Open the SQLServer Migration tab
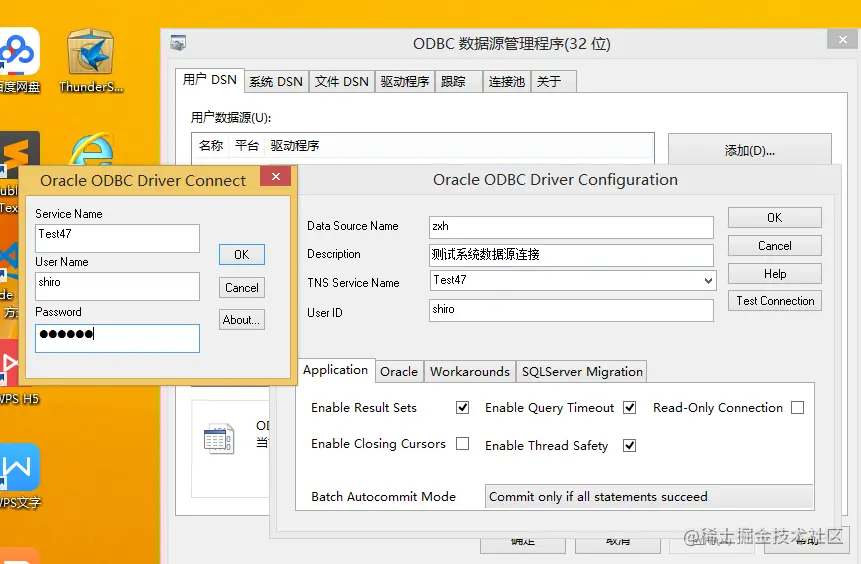The width and height of the screenshot is (861, 564). [x=582, y=372]
